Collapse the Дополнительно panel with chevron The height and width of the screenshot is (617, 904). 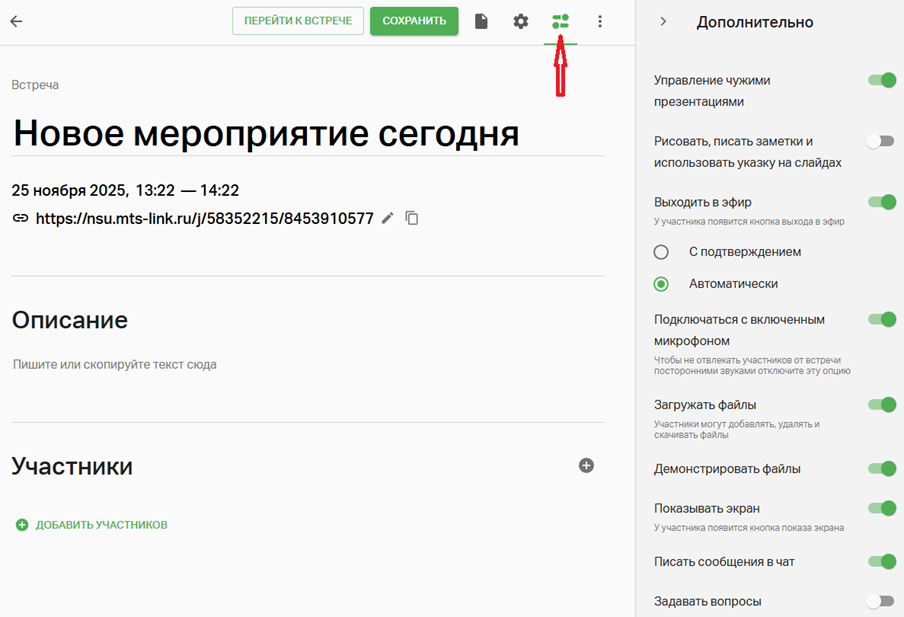pos(663,22)
